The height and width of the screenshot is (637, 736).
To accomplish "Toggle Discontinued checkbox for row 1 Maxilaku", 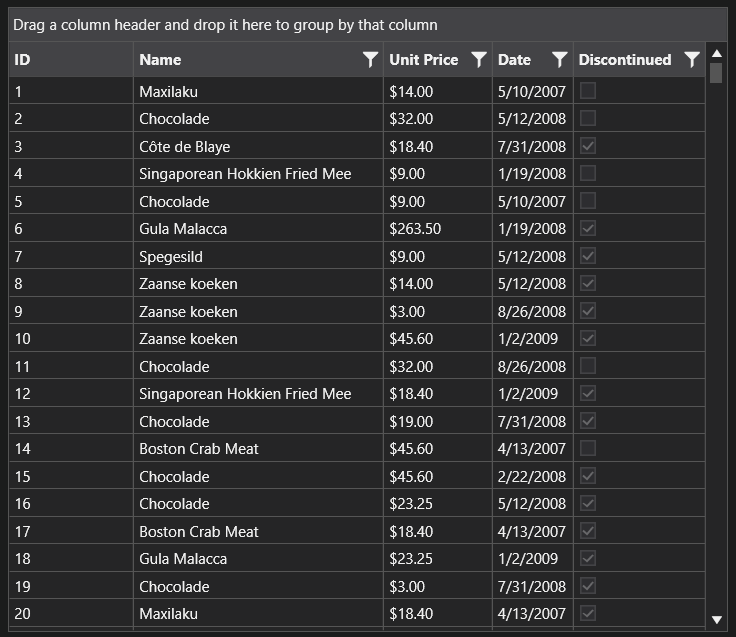I will (x=588, y=91).
